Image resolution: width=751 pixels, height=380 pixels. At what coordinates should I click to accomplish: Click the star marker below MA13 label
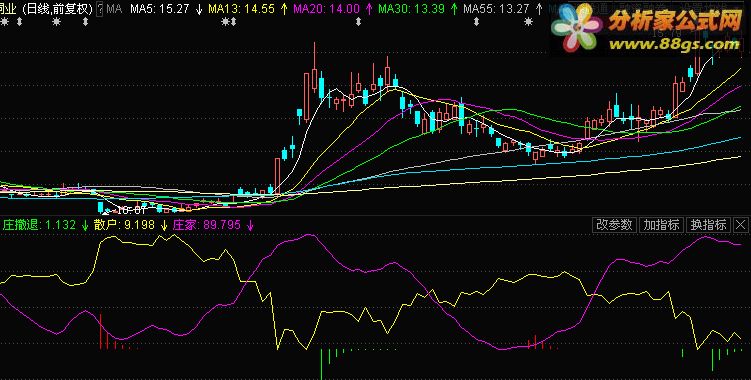[225, 22]
